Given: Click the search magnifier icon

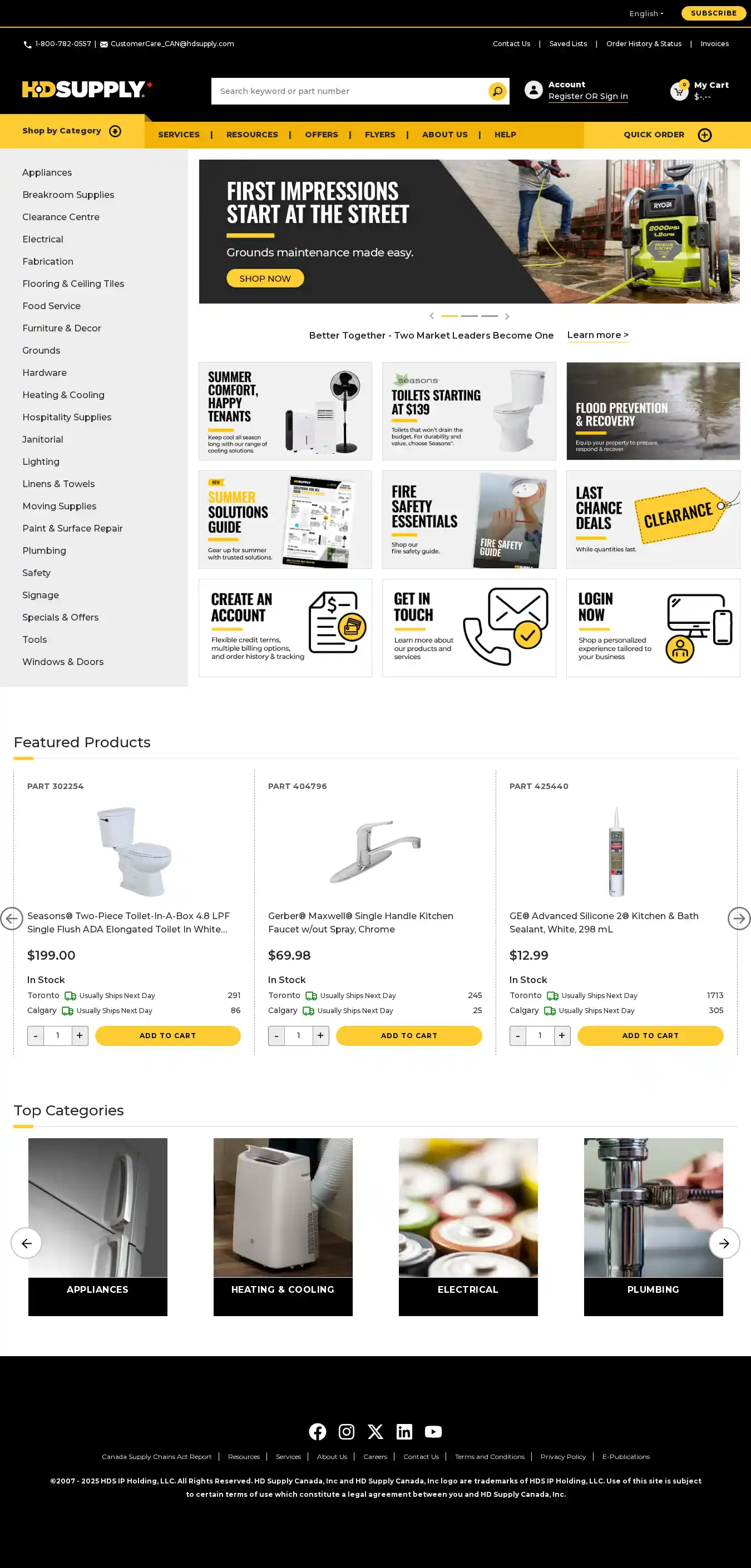Looking at the screenshot, I should pyautogui.click(x=497, y=91).
